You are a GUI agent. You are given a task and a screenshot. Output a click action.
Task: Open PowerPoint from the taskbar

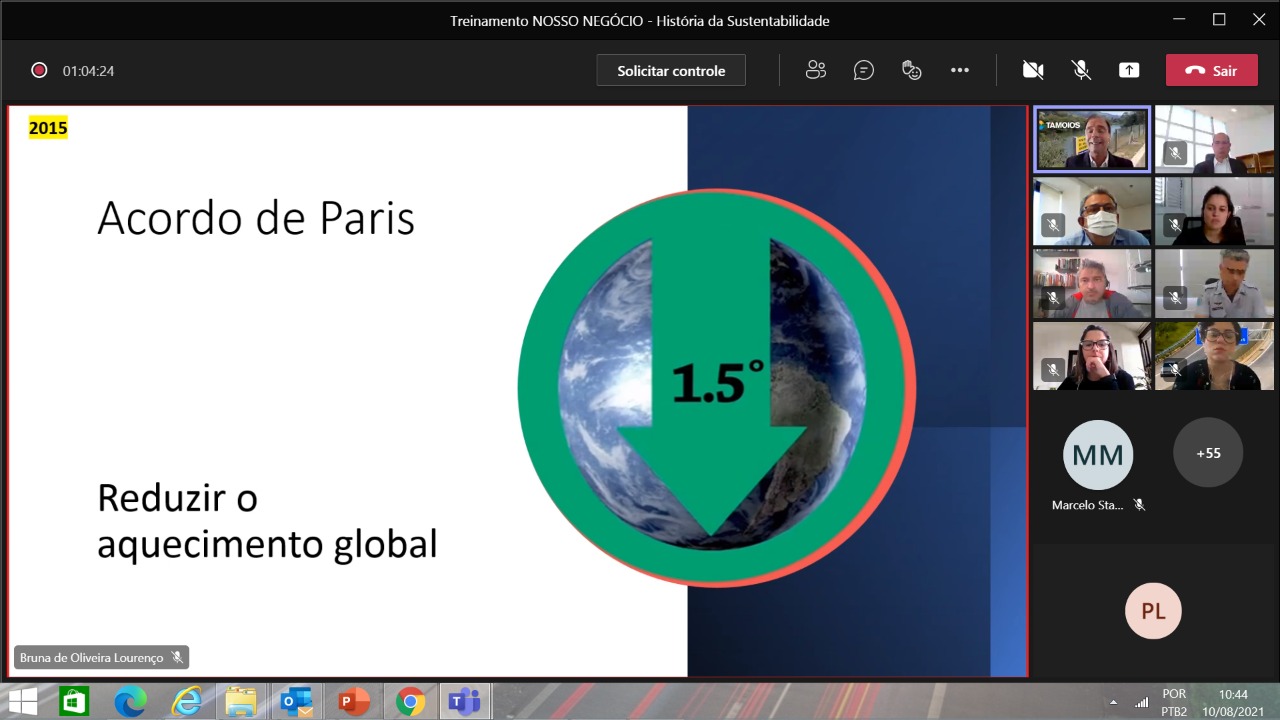pyautogui.click(x=353, y=702)
